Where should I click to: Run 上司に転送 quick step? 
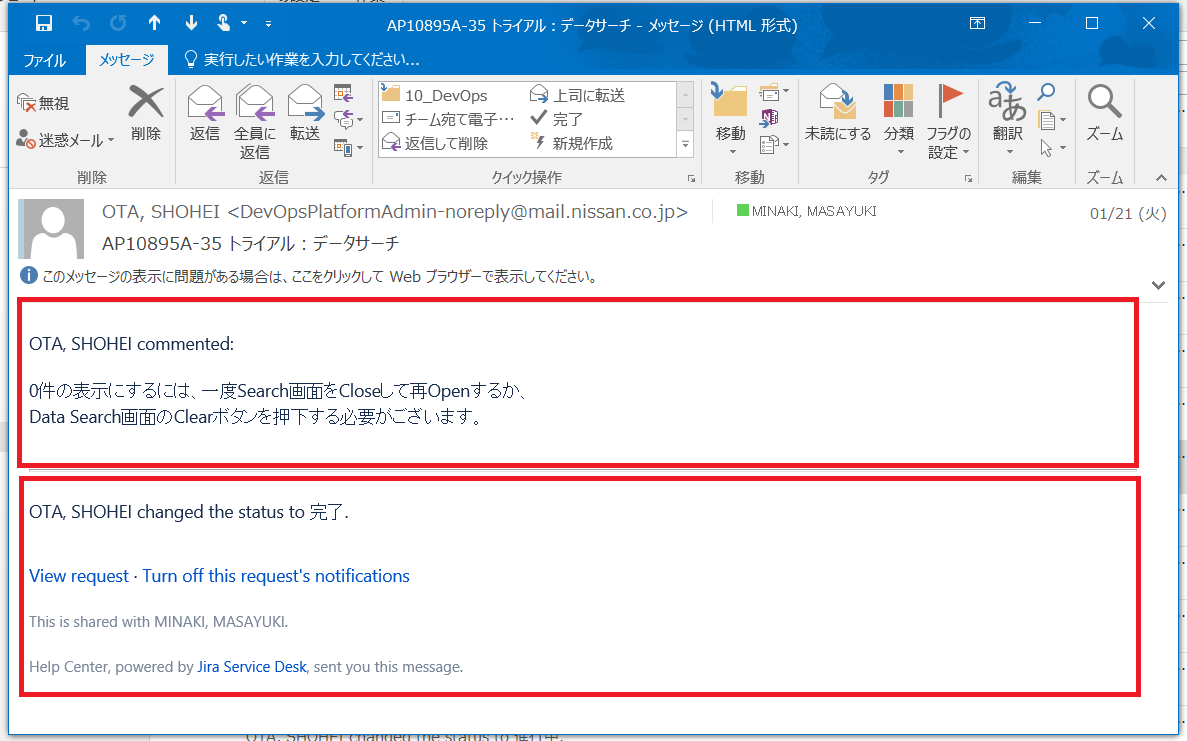[x=578, y=95]
